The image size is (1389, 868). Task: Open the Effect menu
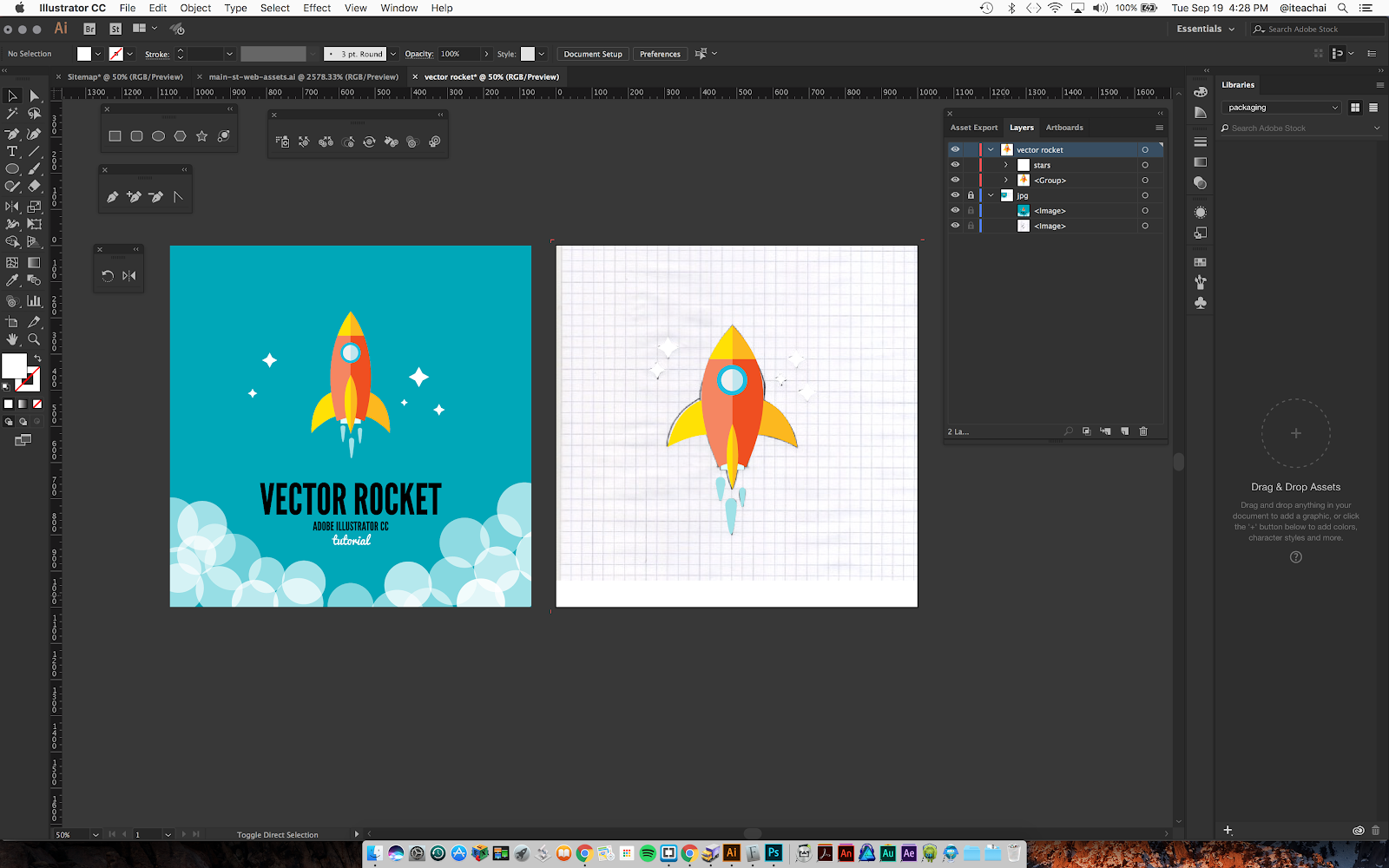tap(317, 8)
